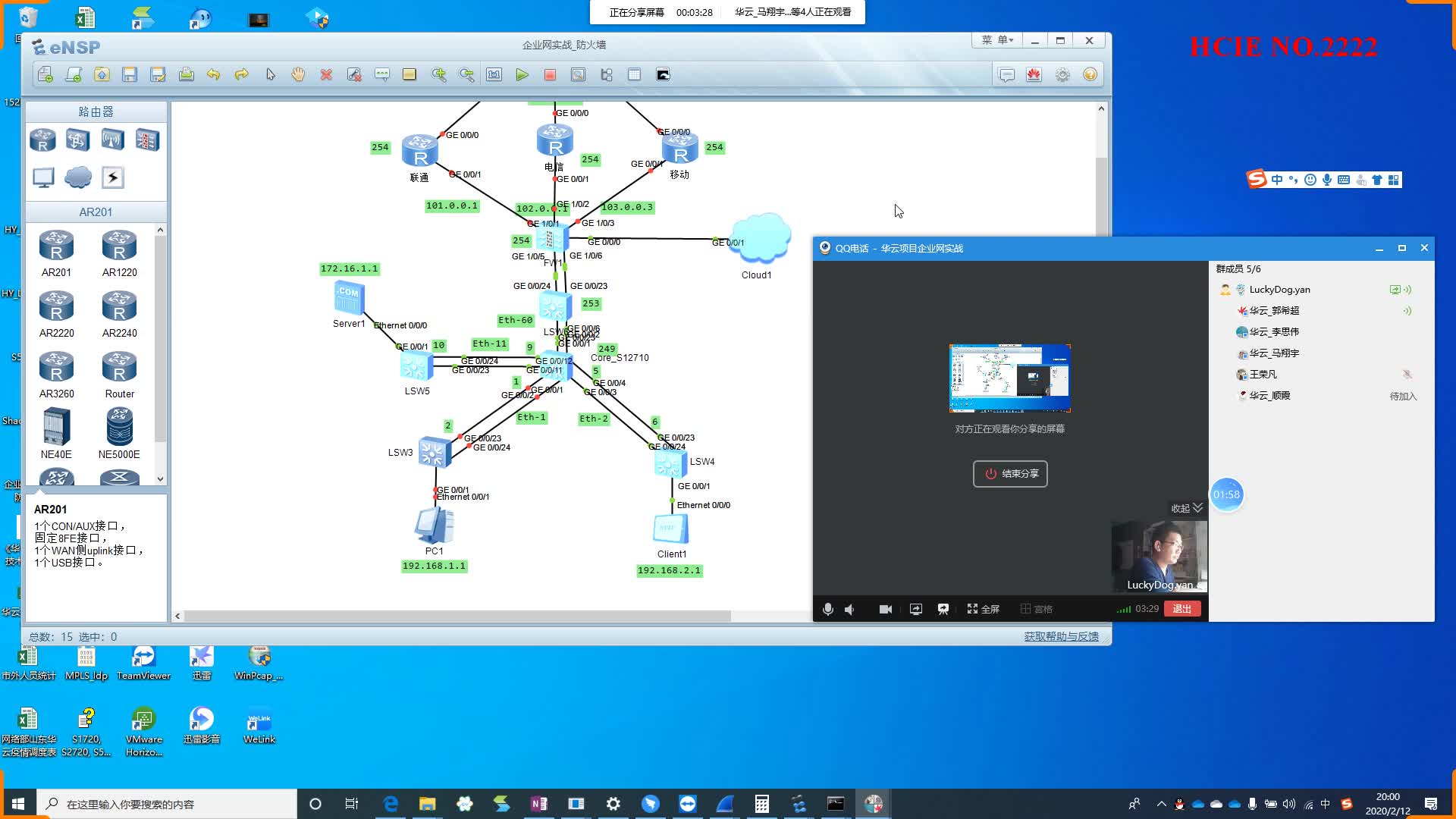Open the WeLink desktop shortcut
This screenshot has height=819, width=1456.
tap(259, 726)
